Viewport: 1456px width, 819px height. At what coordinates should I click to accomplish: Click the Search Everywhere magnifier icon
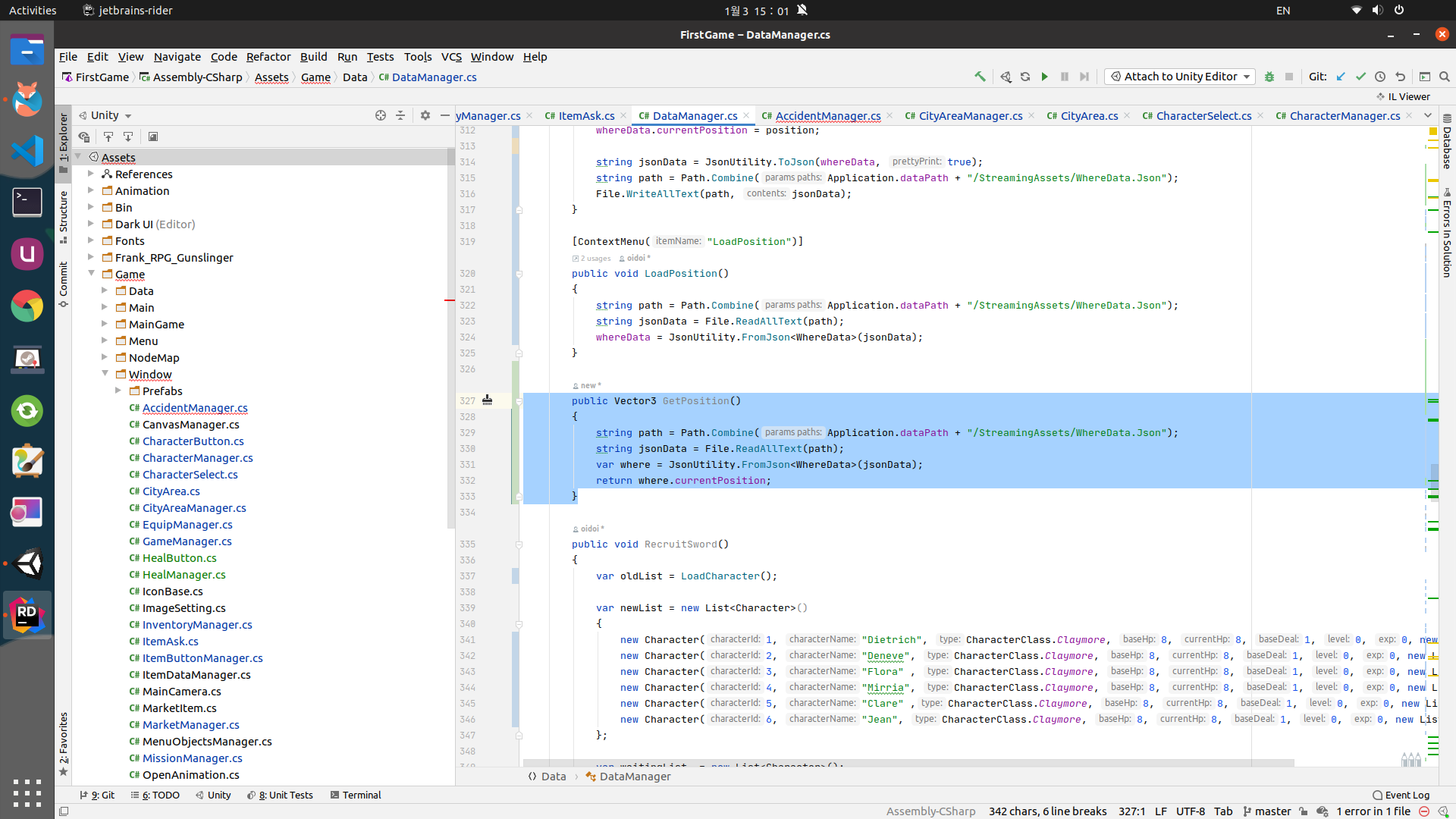point(1445,77)
